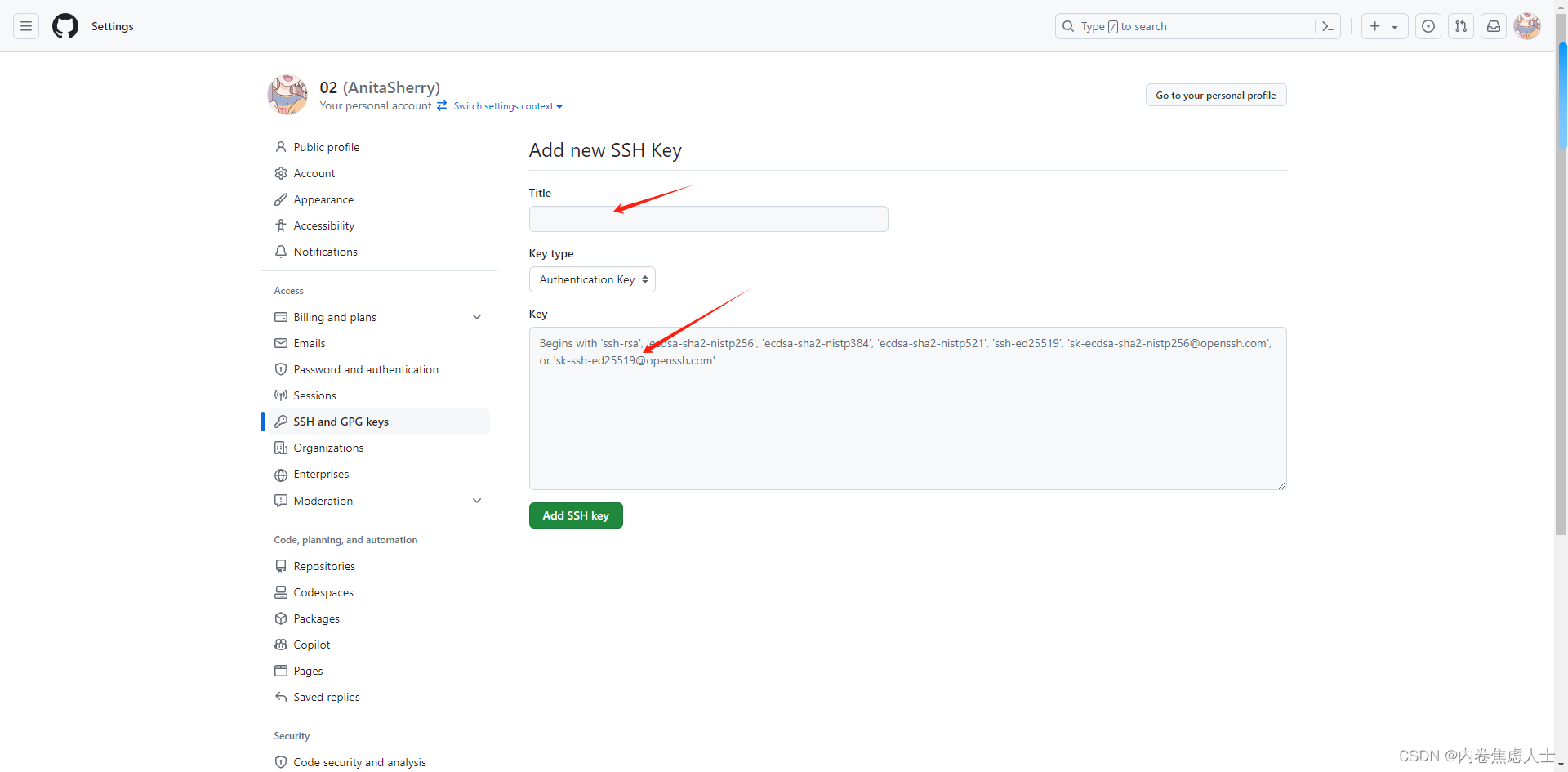Image resolution: width=1568 pixels, height=772 pixels.
Task: Click Go to your personal profile
Action: pos(1216,95)
